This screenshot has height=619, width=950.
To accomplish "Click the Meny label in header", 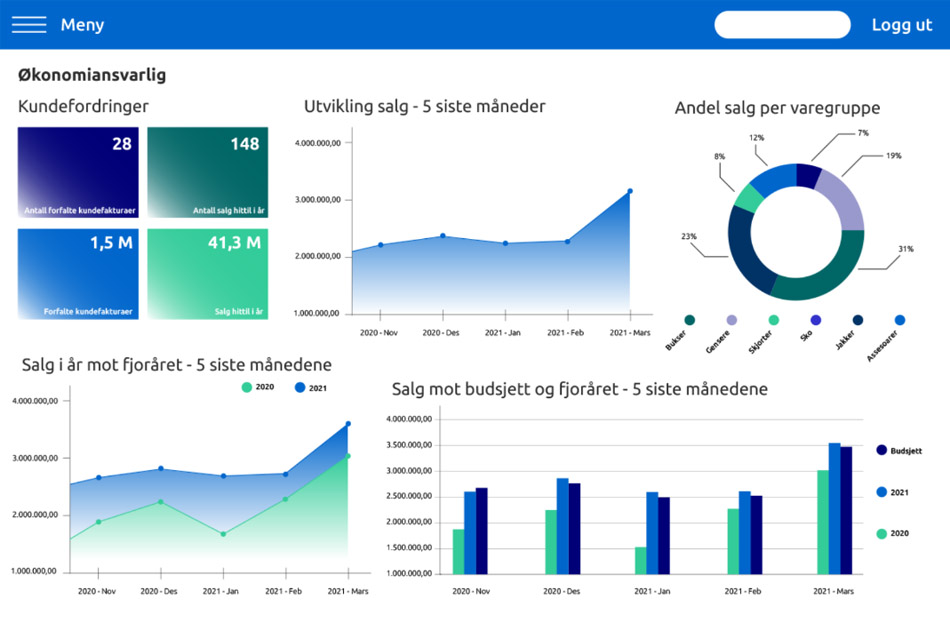I will 82,25.
